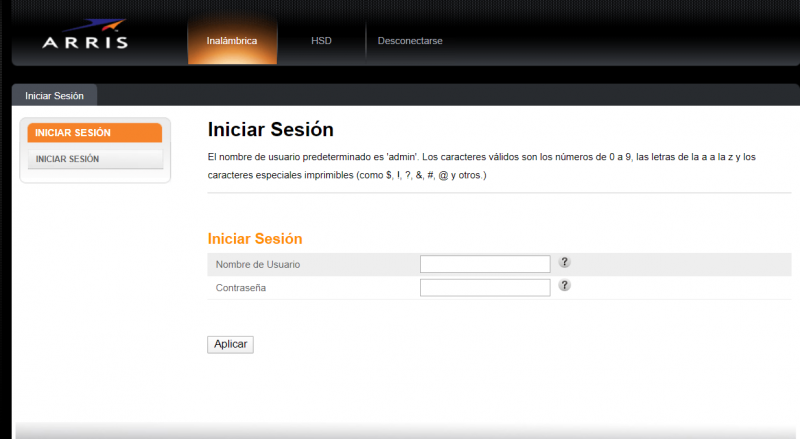Select the Iniciar Sesión sub-tab
This screenshot has height=439, width=800.
54,95
